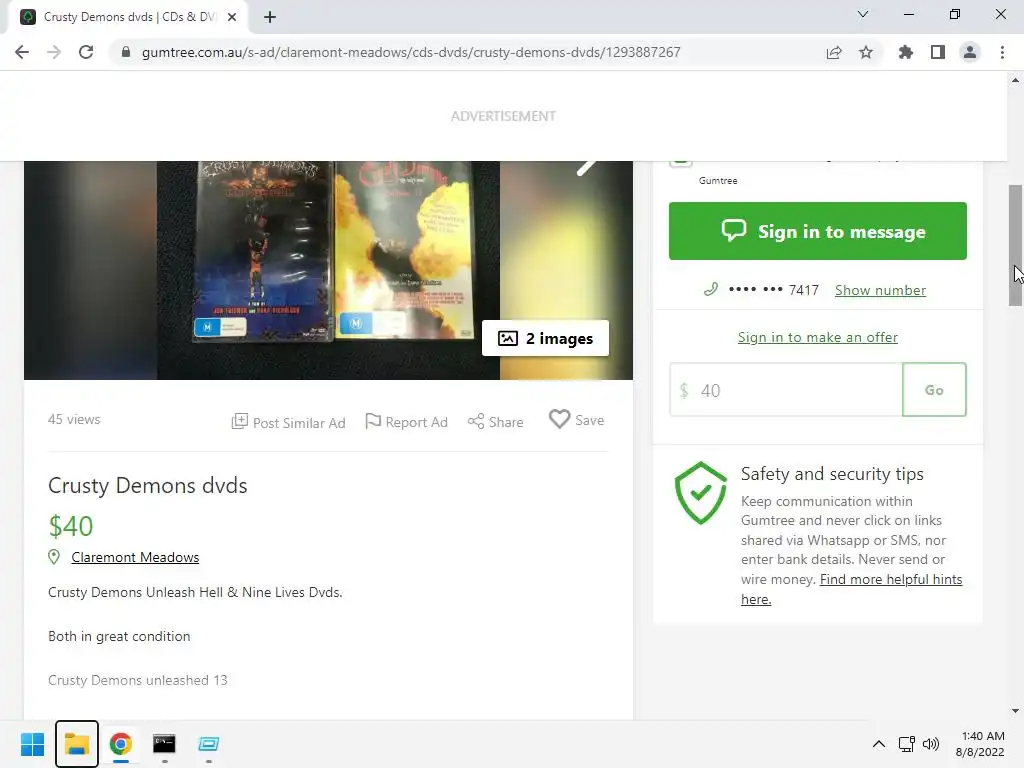Image resolution: width=1024 pixels, height=768 pixels.
Task: Close the Crusty Demons dvds tab
Action: (232, 17)
